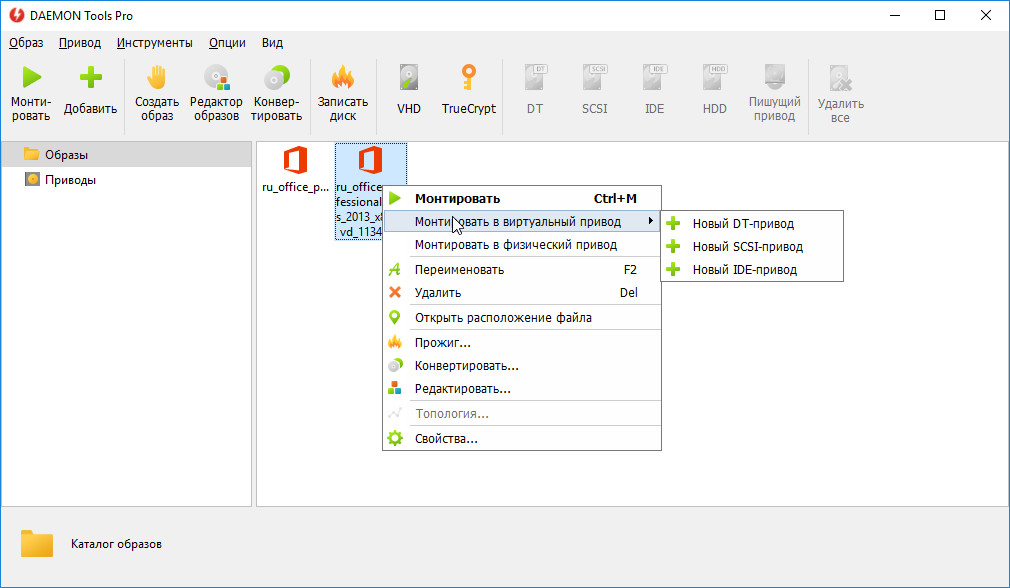Expand Монтировать в виртуальный привод submenu

(x=518, y=221)
